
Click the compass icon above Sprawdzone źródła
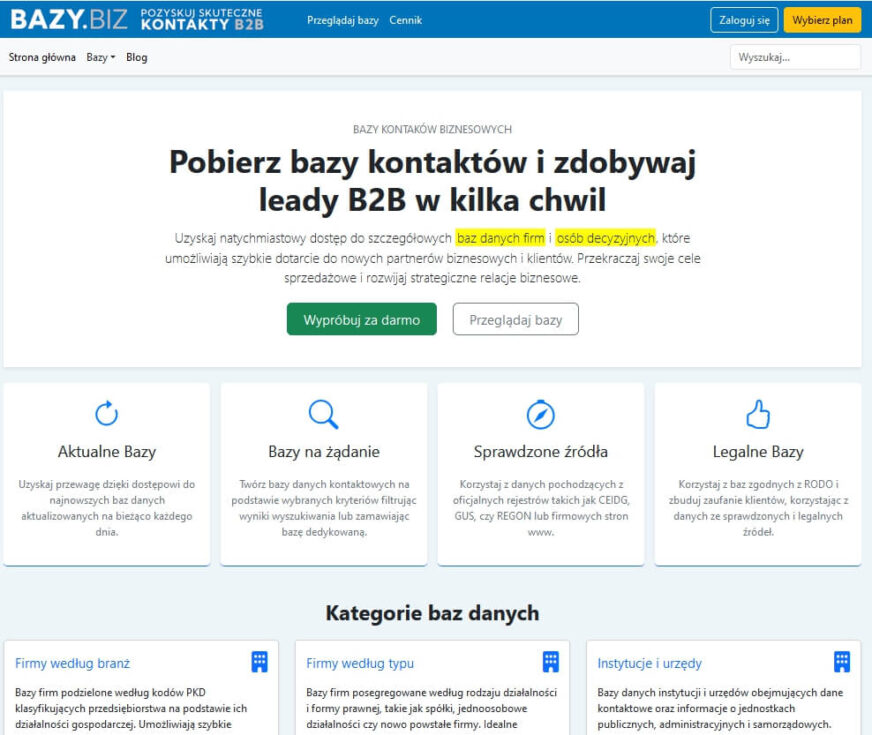pyautogui.click(x=540, y=413)
